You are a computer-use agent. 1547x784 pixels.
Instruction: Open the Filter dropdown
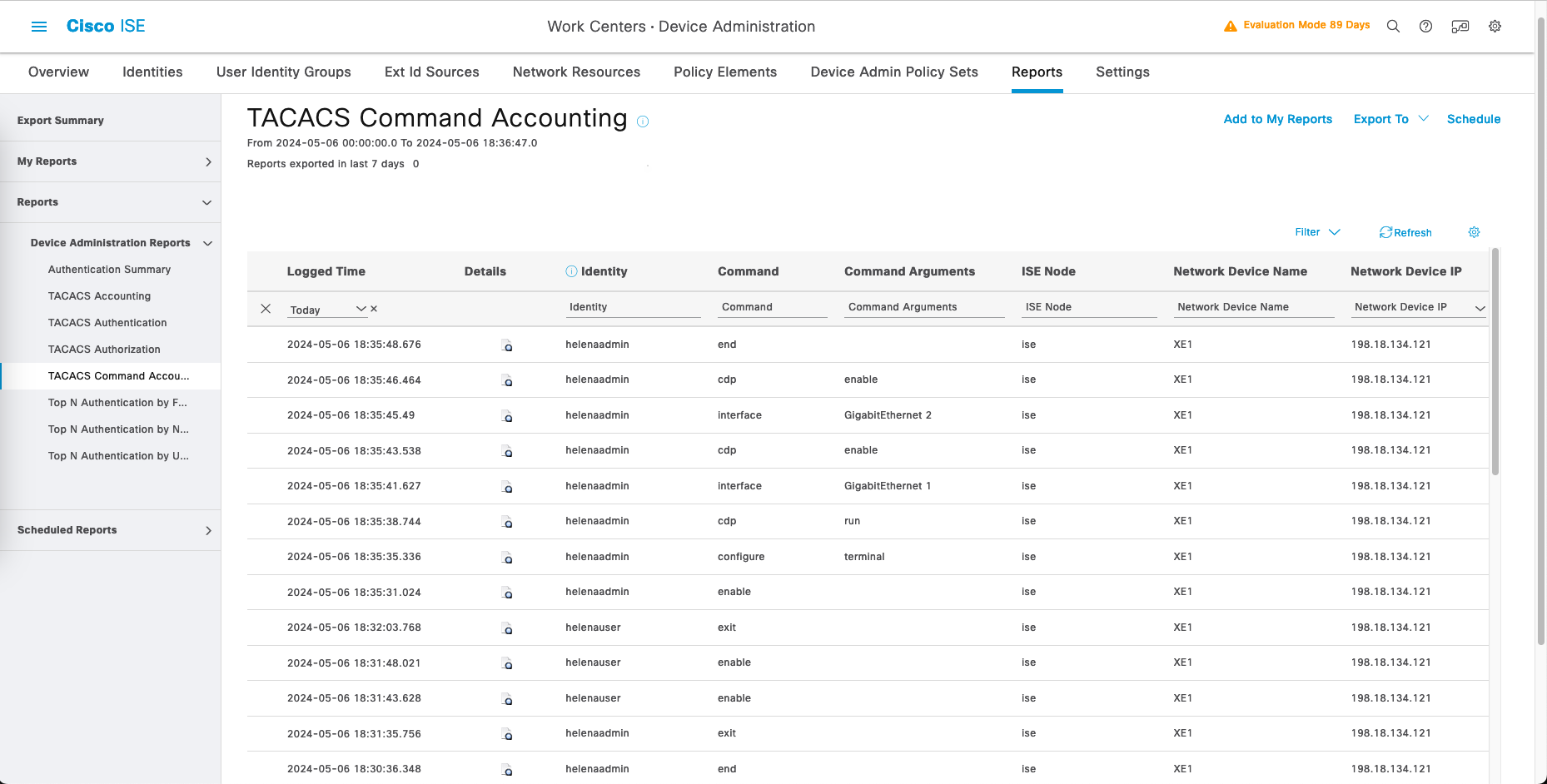pos(1316,232)
